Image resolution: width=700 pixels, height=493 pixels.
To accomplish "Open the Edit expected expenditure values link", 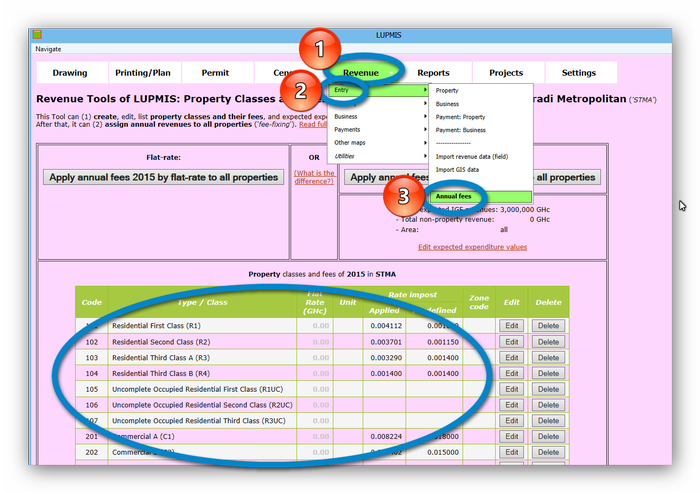I will point(472,247).
